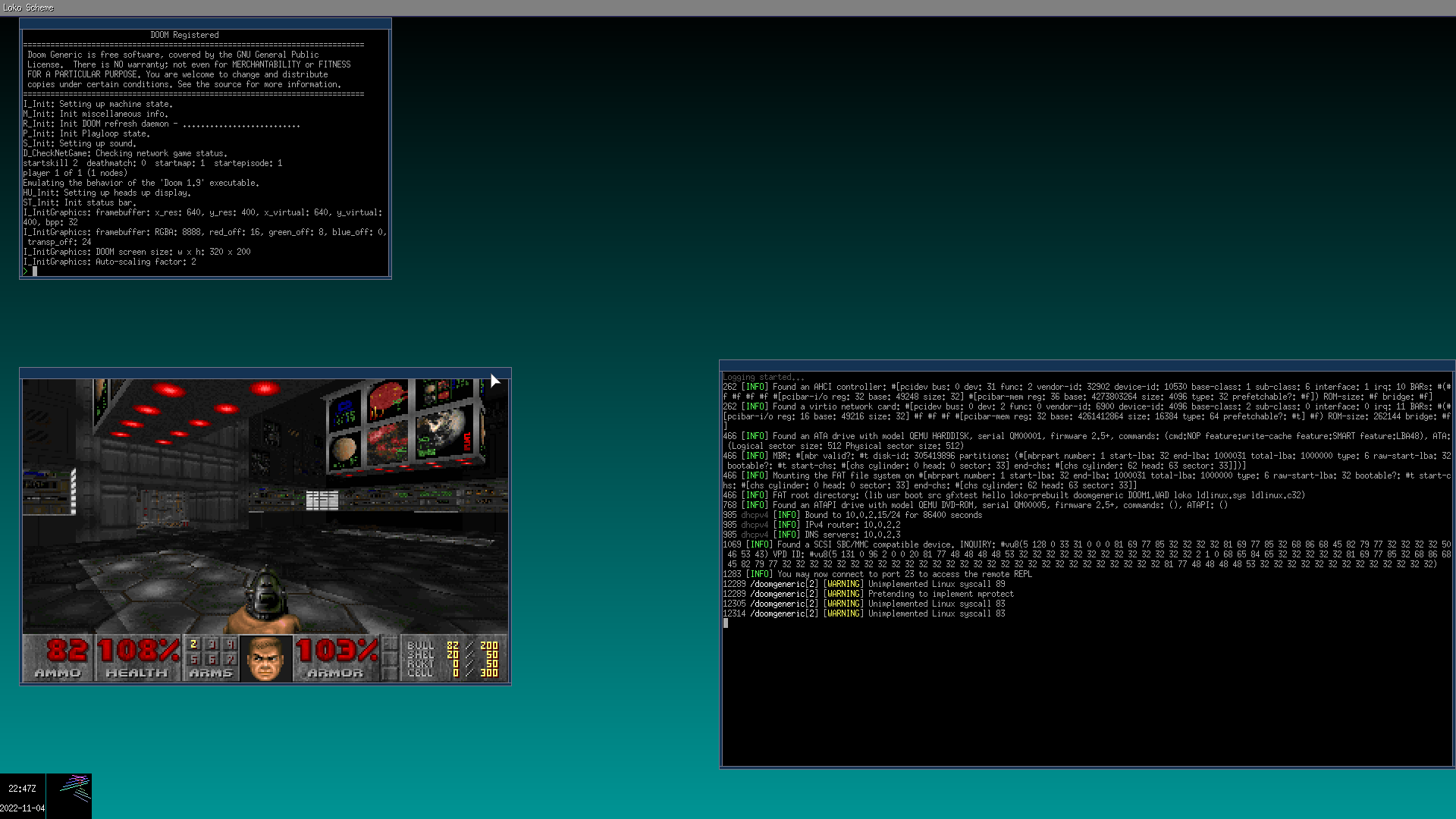Click the ammo inventory table BULL SHEL ROKT CELL
Viewport: 1456px width, 819px height.
(x=452, y=658)
